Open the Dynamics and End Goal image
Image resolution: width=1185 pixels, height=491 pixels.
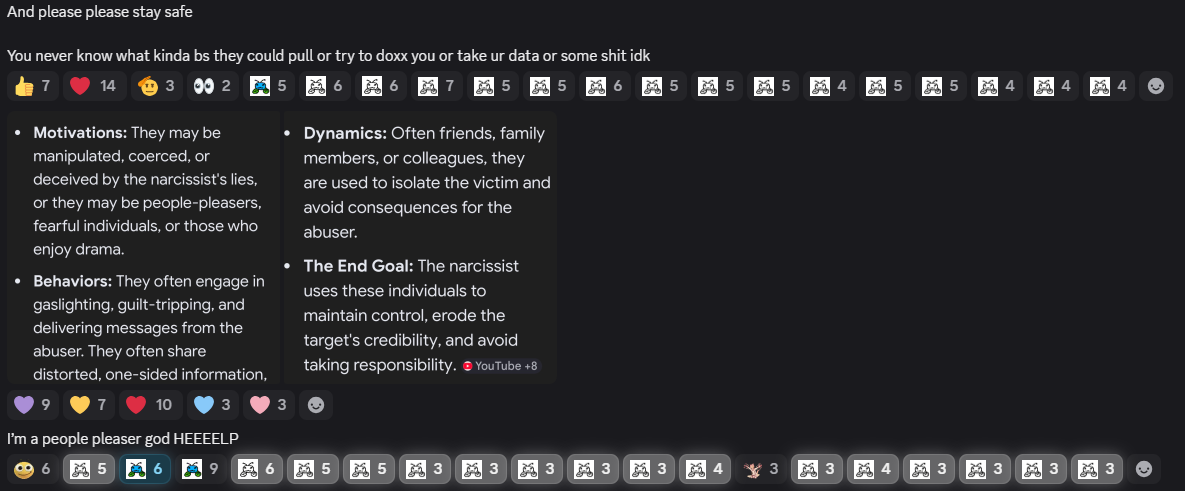(x=420, y=247)
